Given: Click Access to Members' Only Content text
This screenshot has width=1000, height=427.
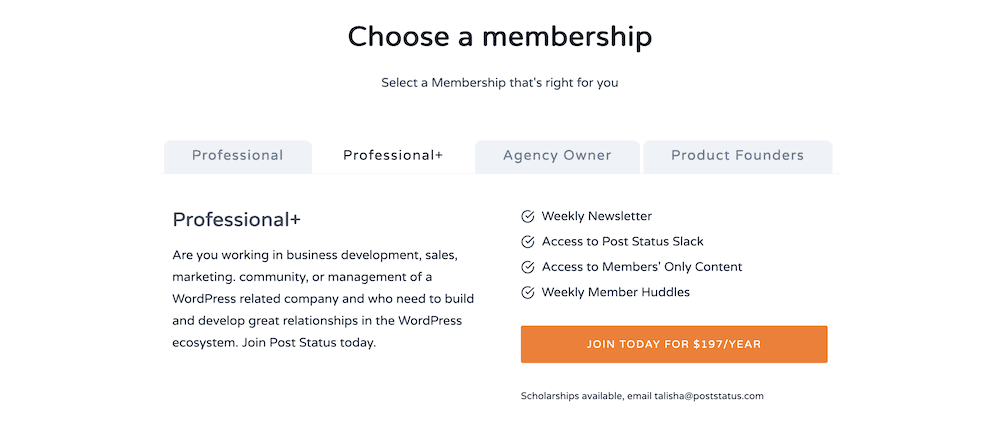Looking at the screenshot, I should pos(642,267).
